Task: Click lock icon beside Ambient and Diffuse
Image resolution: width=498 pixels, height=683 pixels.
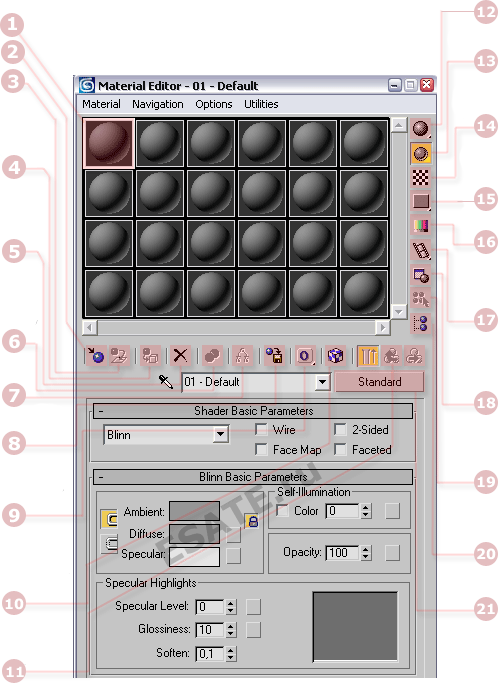Action: coord(252,521)
